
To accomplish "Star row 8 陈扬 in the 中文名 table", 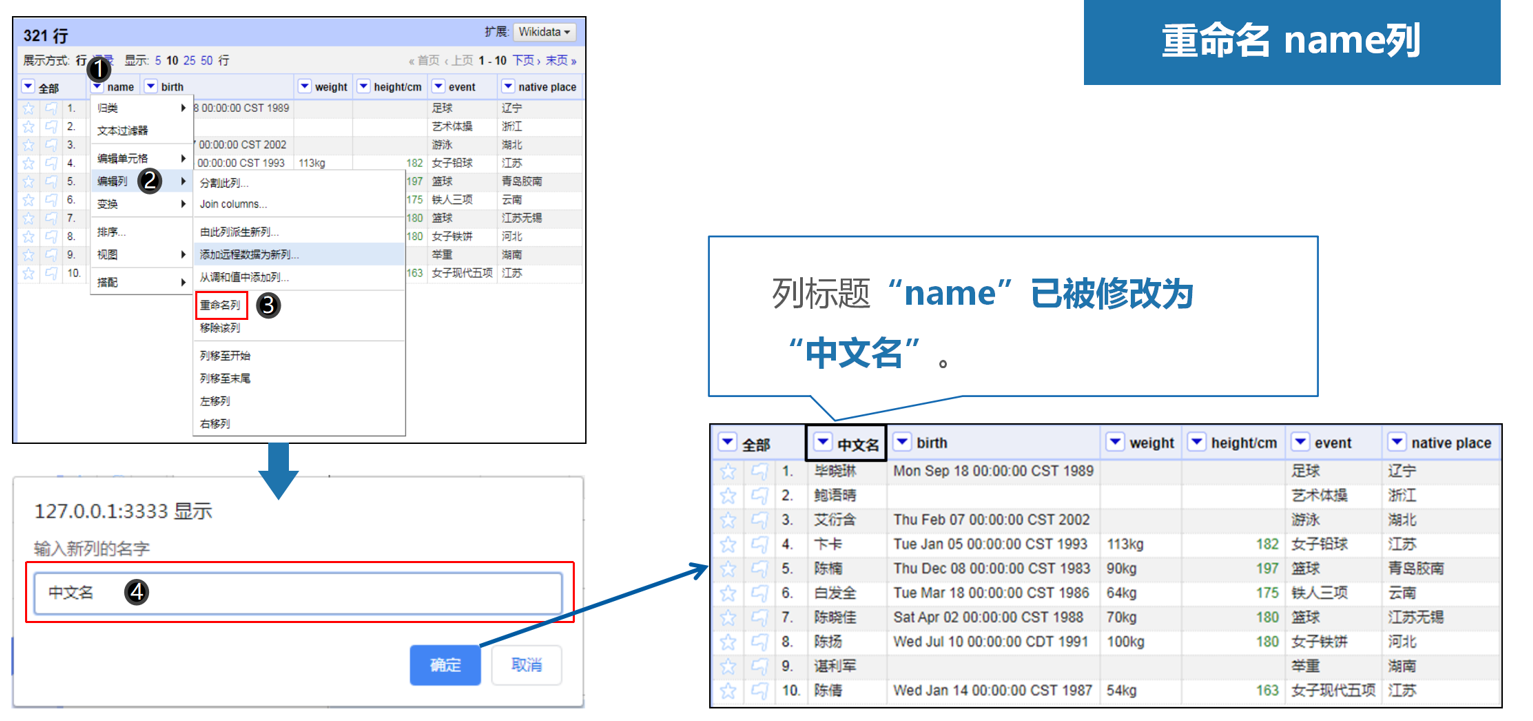I will pos(728,641).
